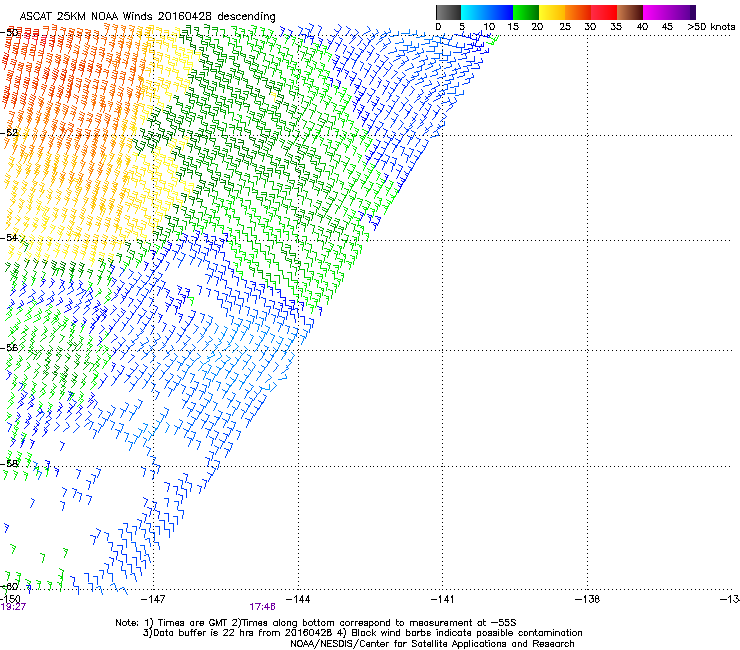Click the green 15-20 knots legend segment
This screenshot has width=740, height=650.
[x=526, y=12]
